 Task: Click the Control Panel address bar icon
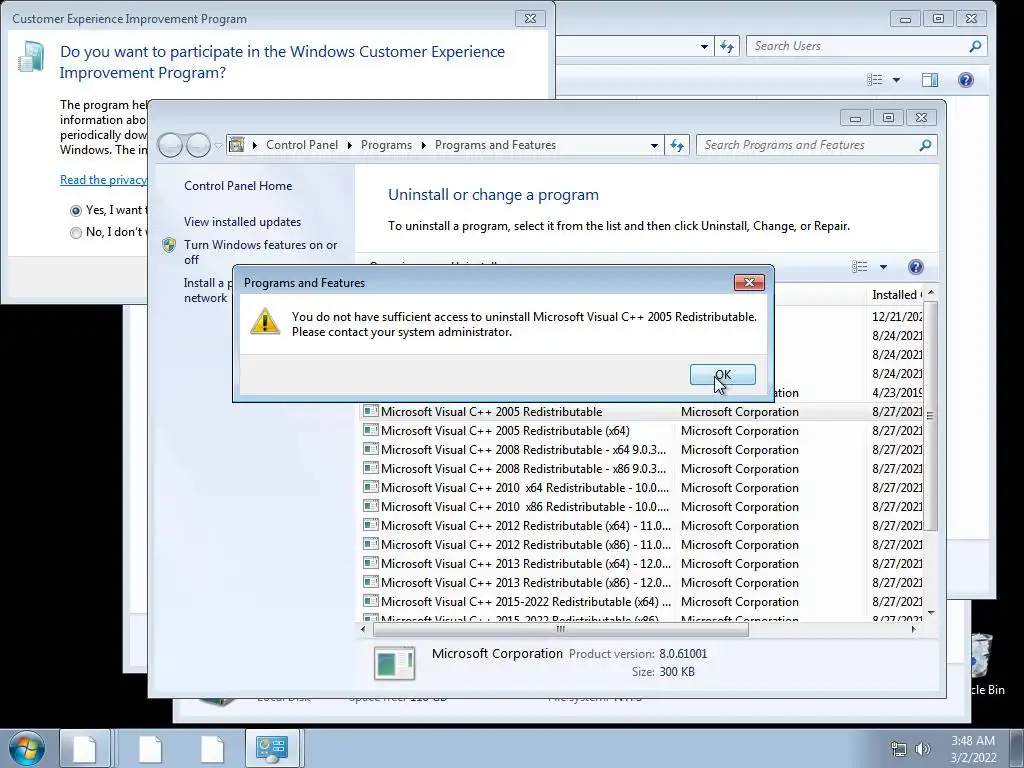coord(236,144)
